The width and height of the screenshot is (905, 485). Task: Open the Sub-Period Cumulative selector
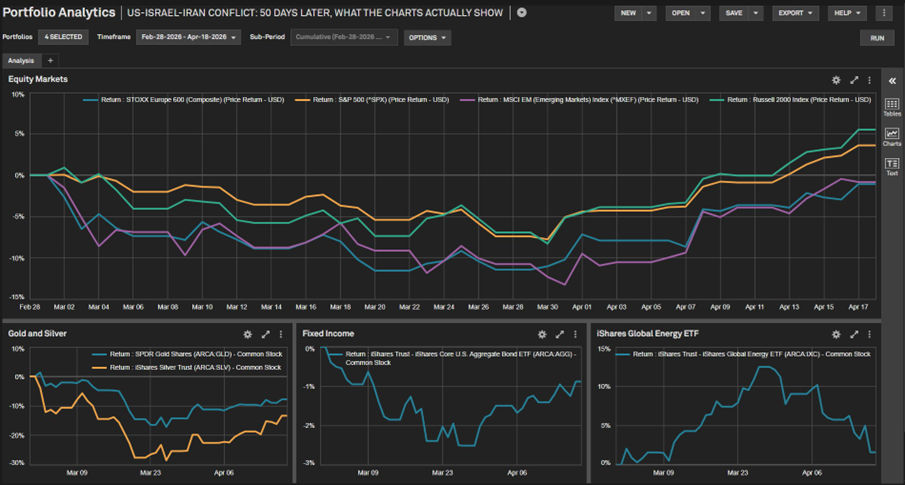344,37
